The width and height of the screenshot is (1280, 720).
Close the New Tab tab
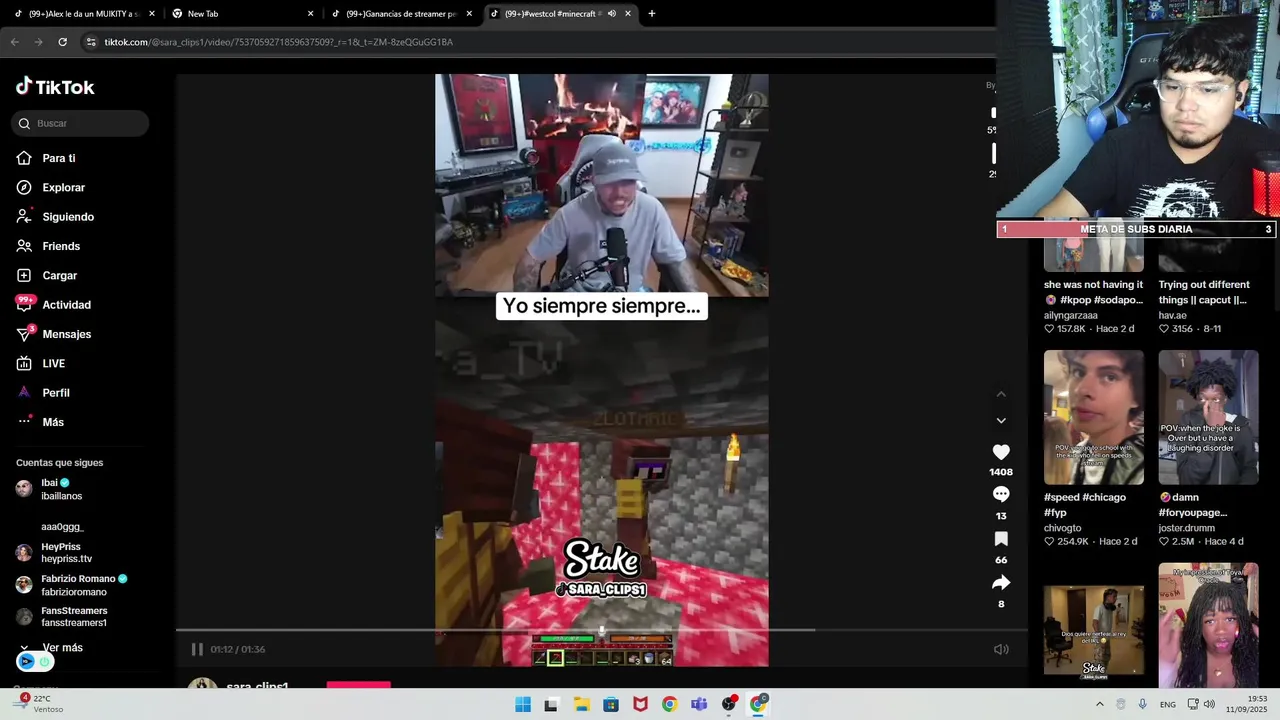310,14
